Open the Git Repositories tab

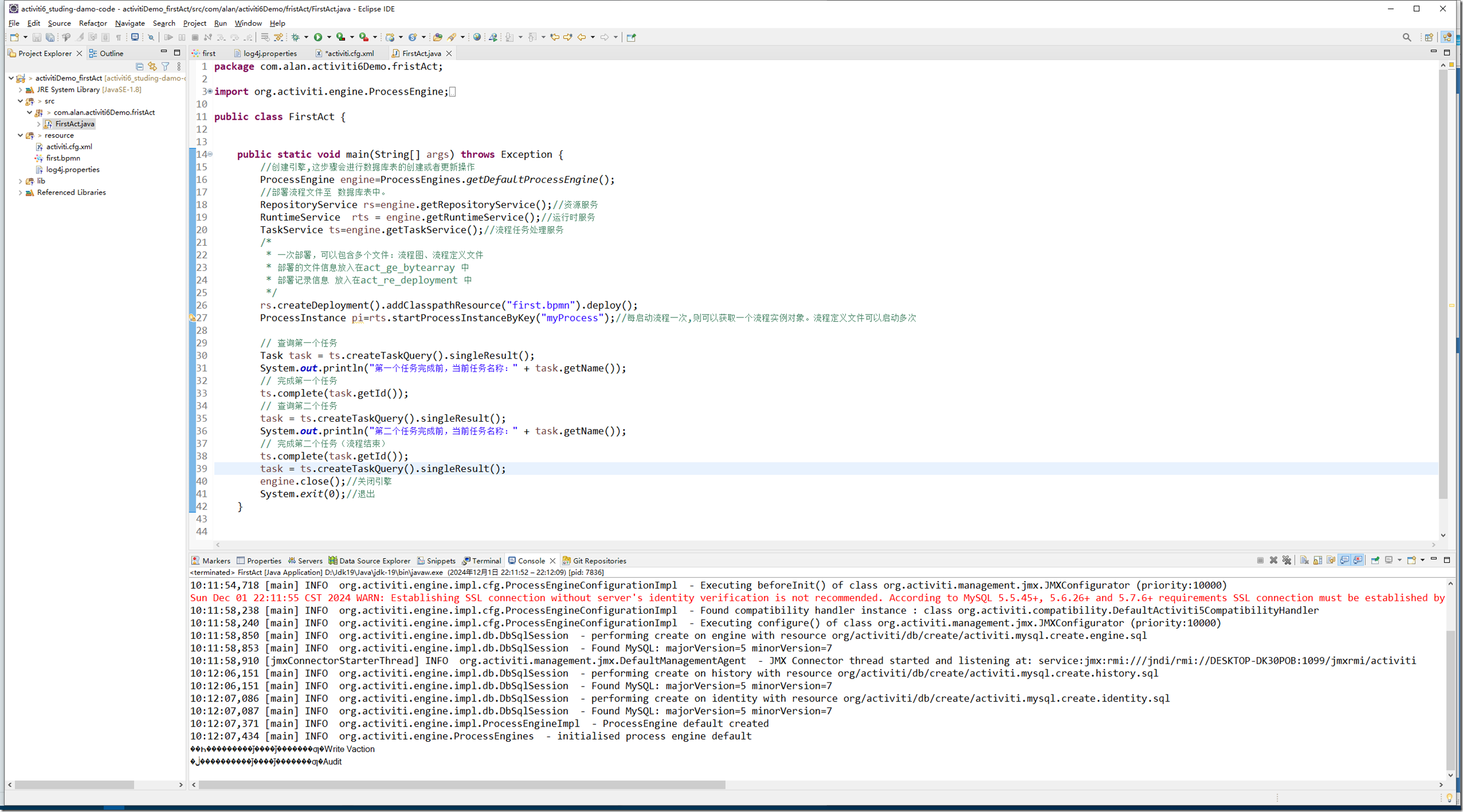(x=594, y=560)
